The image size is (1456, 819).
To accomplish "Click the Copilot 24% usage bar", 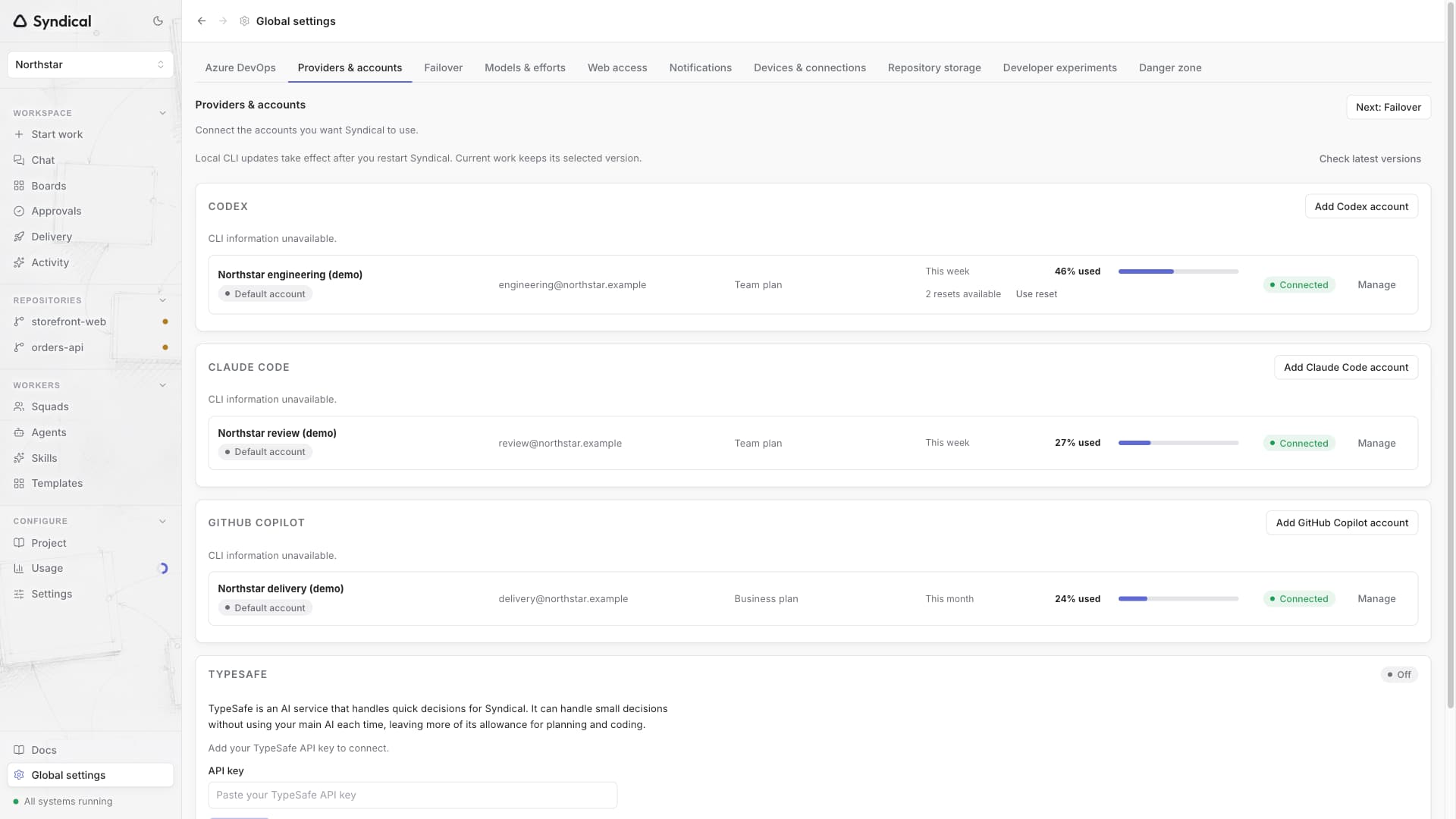I will point(1178,598).
